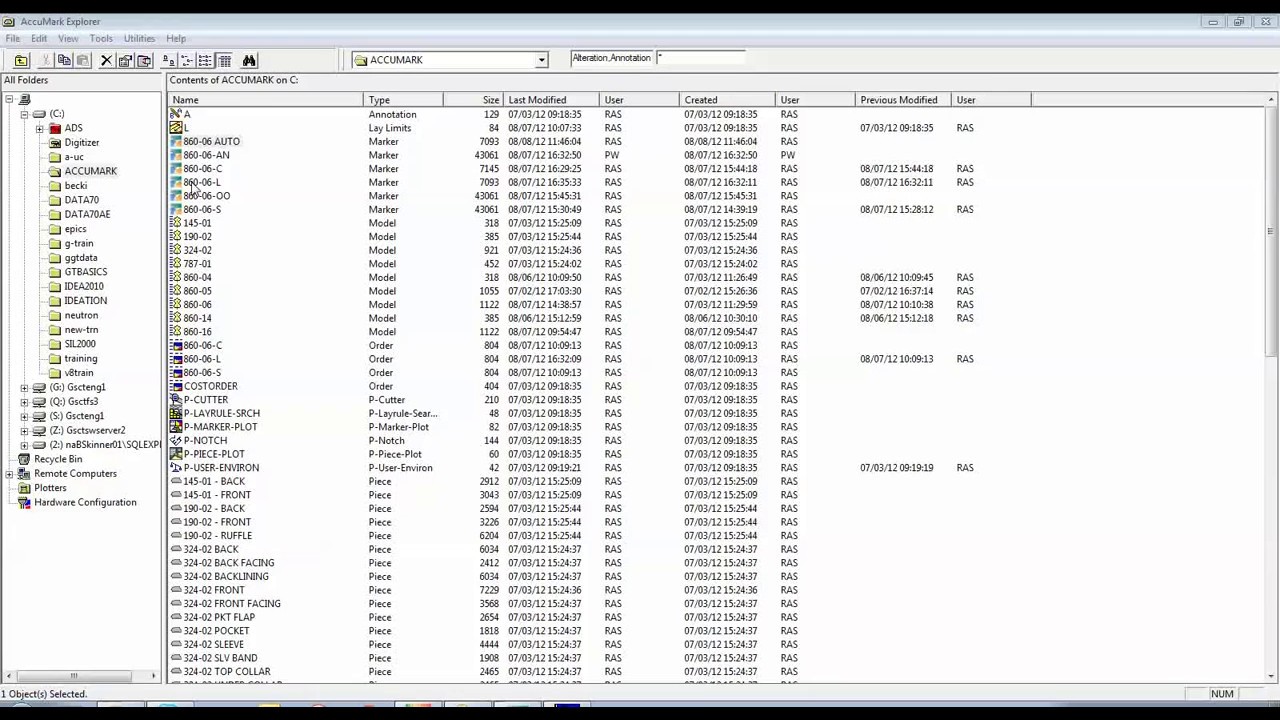Click the binoculars Find icon
This screenshot has height=720, width=1280.
249,61
